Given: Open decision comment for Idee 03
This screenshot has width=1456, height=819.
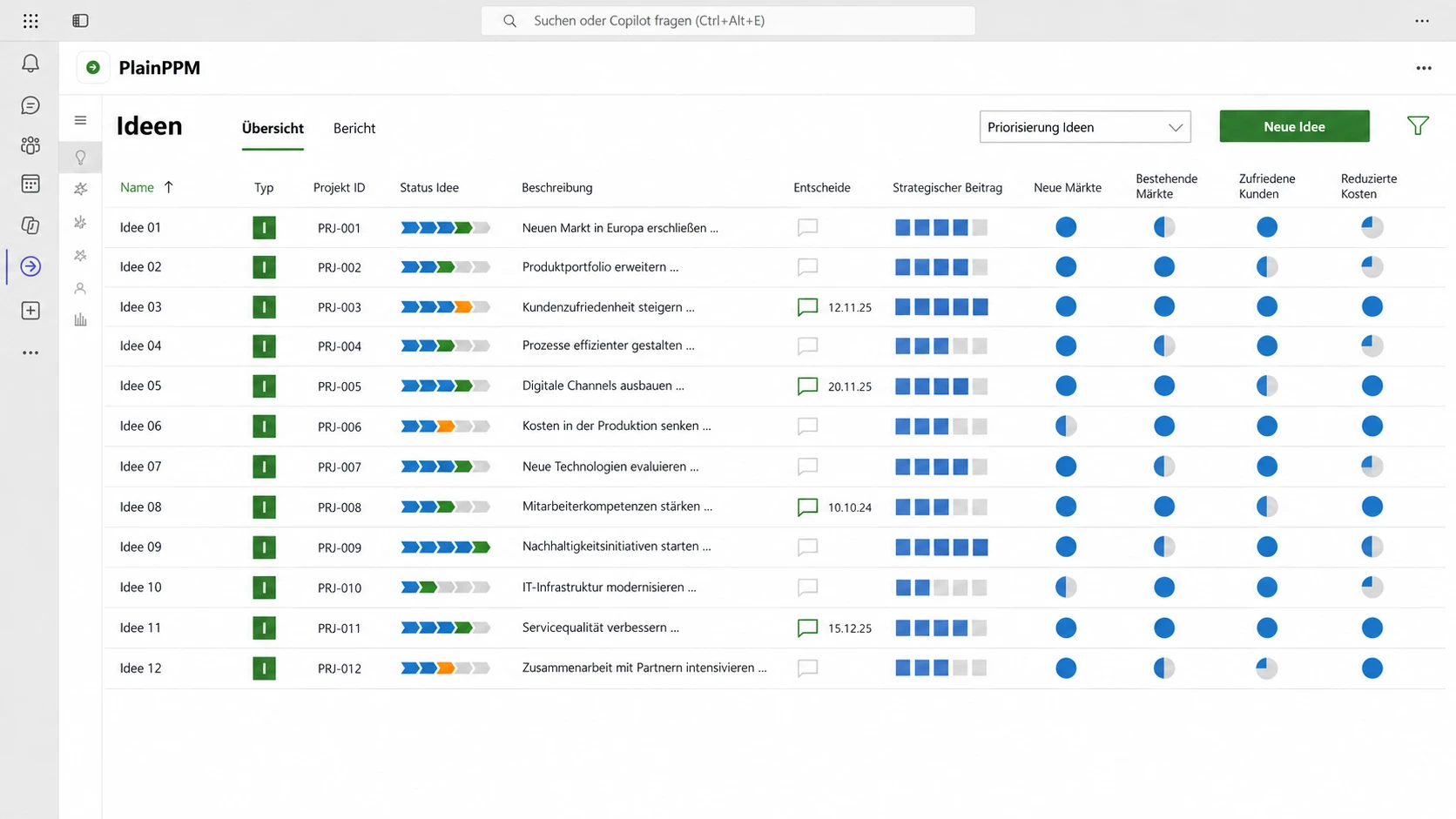Looking at the screenshot, I should coord(807,307).
